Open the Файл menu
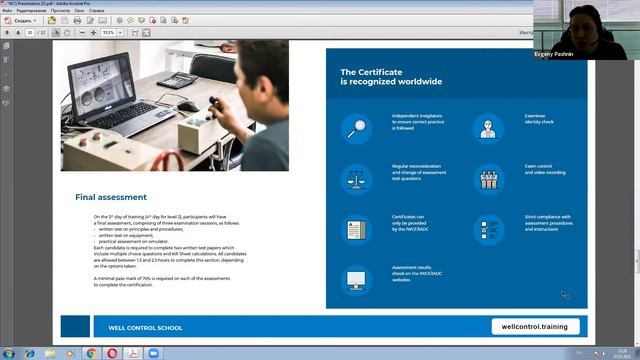The image size is (640, 360). coord(7,11)
